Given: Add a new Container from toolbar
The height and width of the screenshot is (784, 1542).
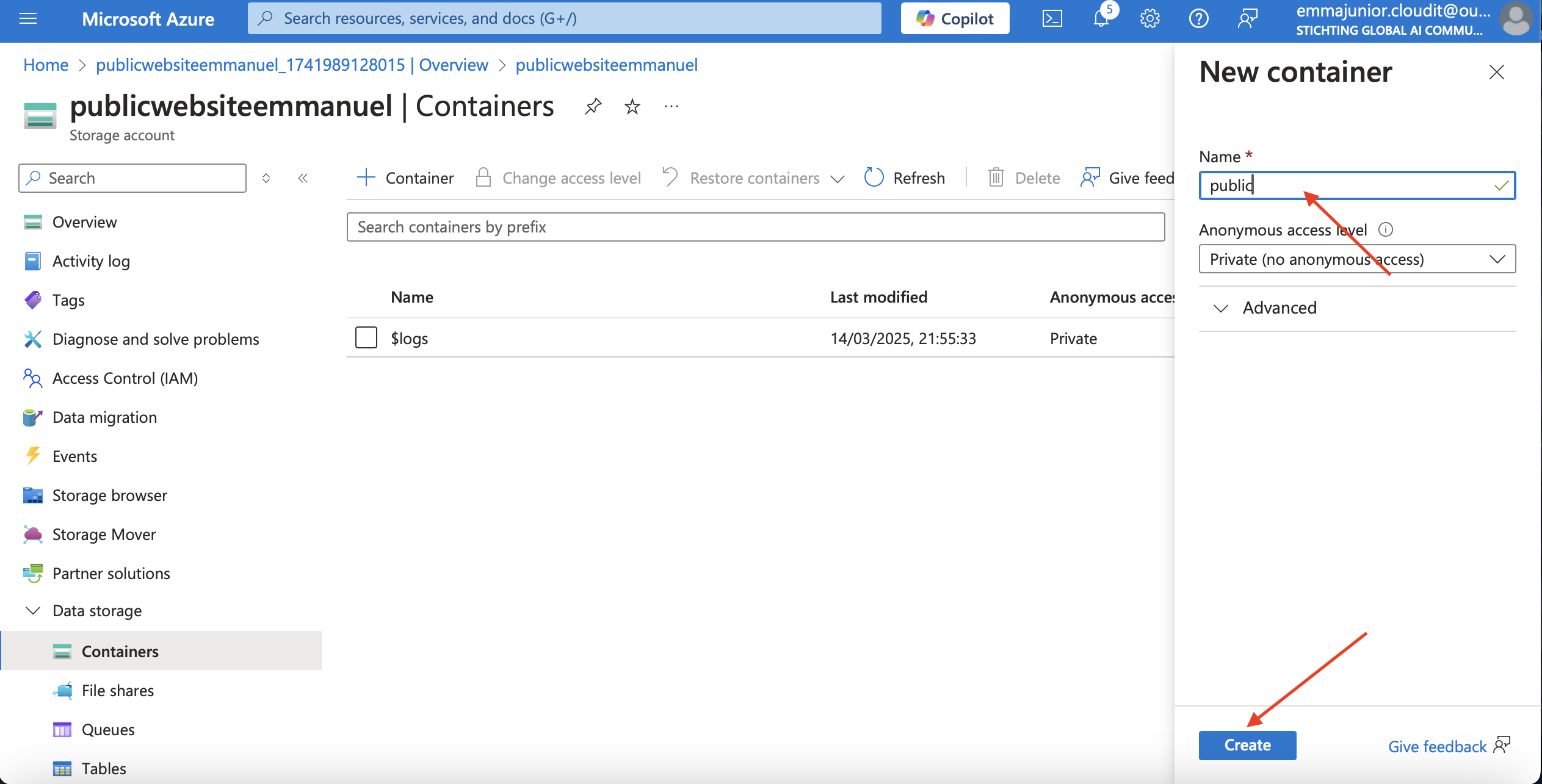Looking at the screenshot, I should [405, 178].
